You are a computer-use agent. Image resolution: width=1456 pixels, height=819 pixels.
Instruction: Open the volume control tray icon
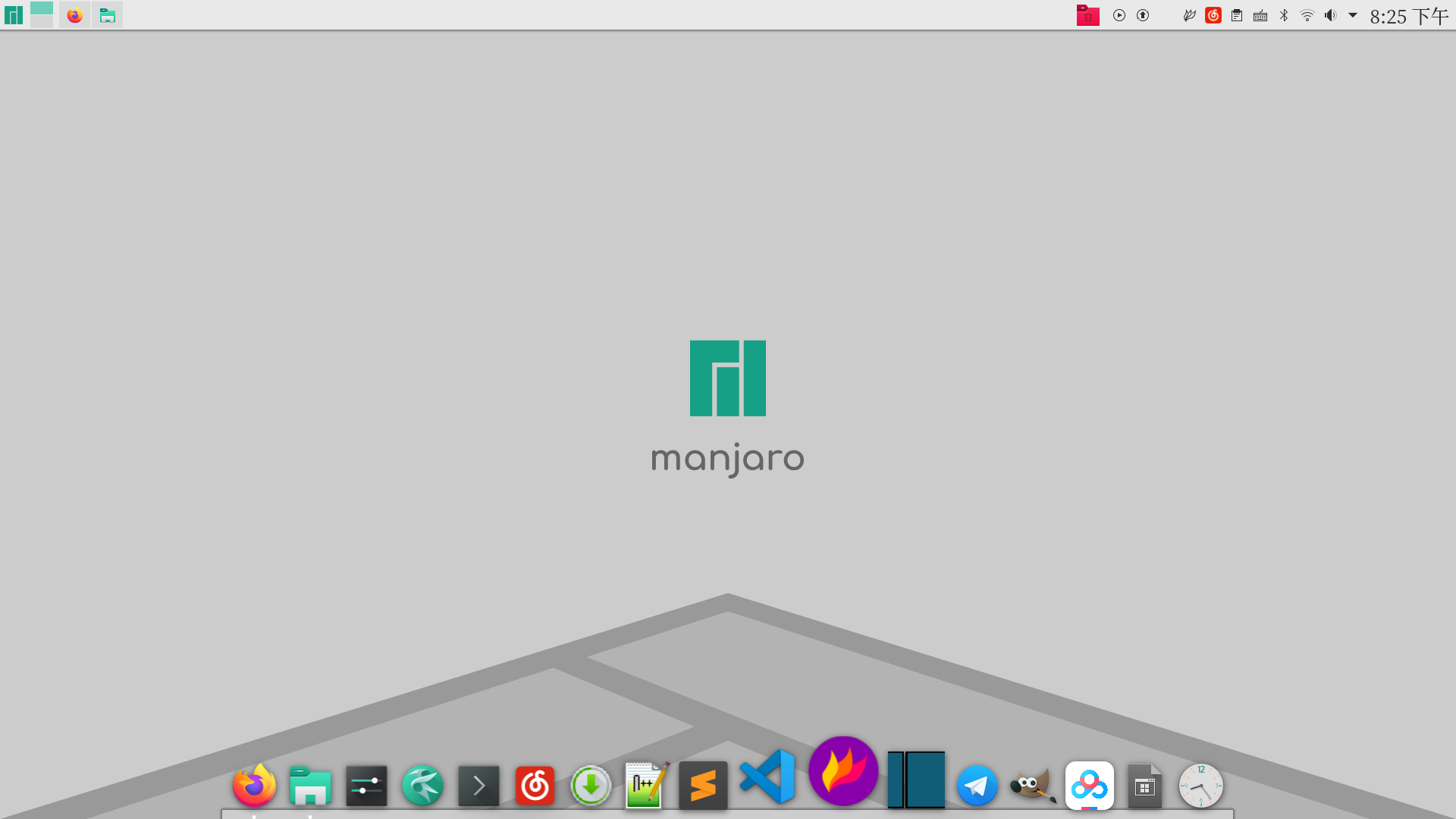[1331, 15]
